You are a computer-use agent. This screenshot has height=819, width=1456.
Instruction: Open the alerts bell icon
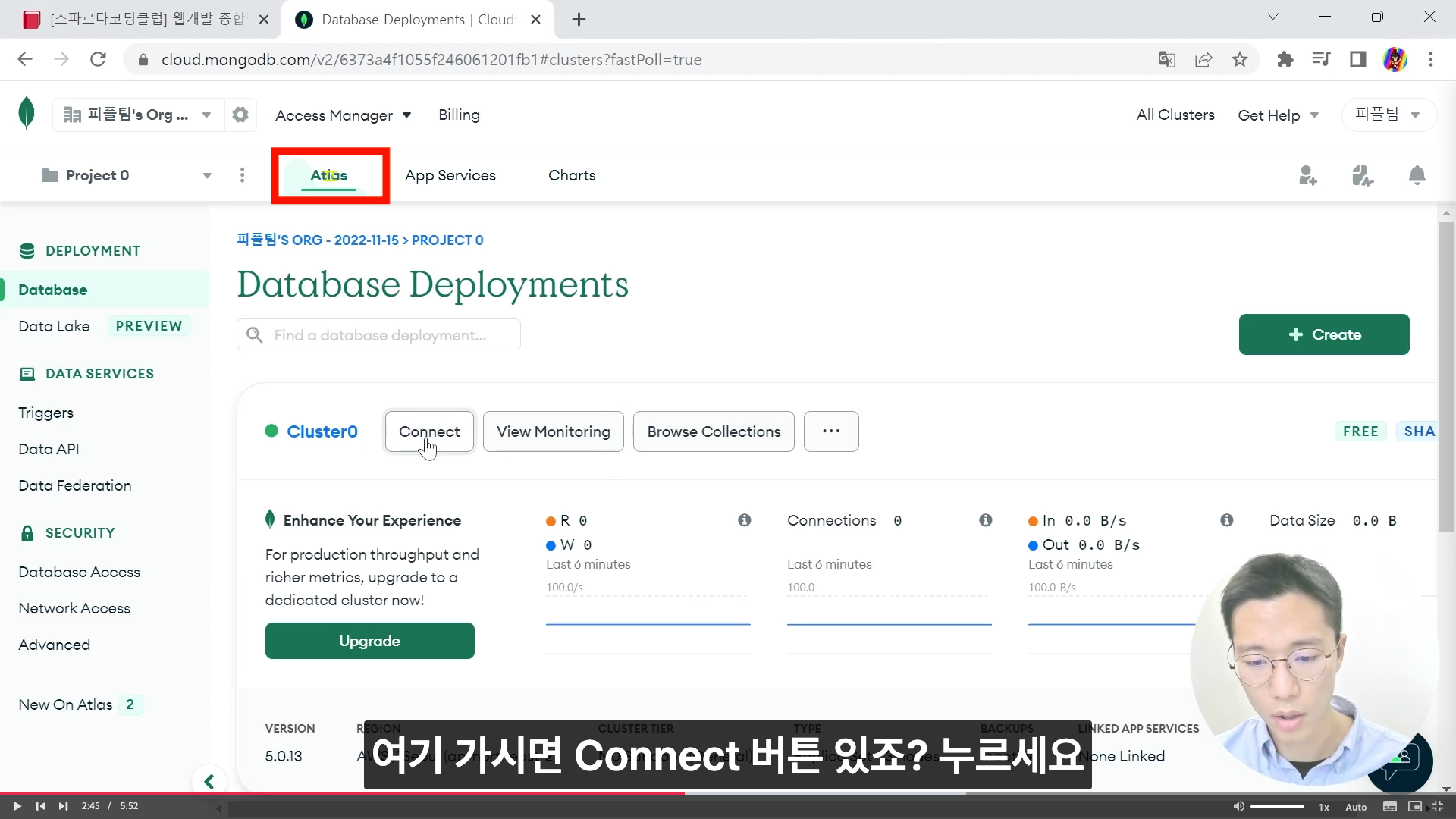click(1417, 175)
